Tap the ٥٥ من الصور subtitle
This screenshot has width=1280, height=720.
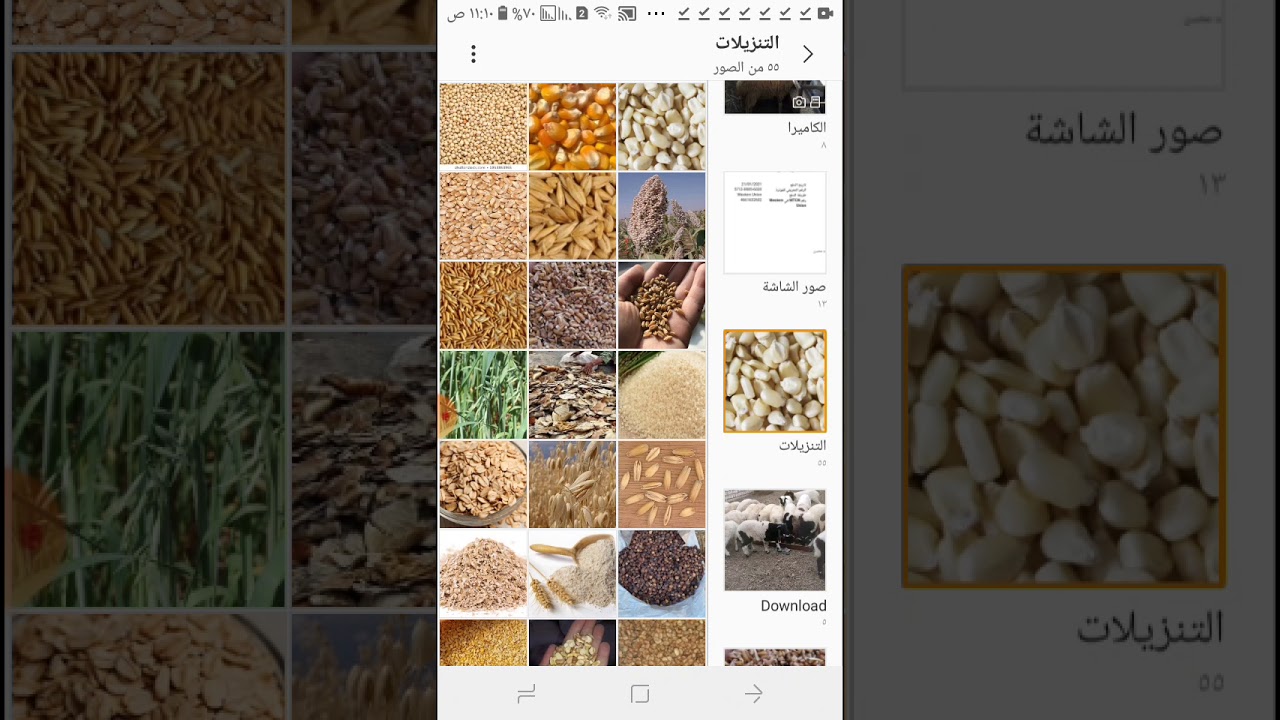tap(746, 67)
